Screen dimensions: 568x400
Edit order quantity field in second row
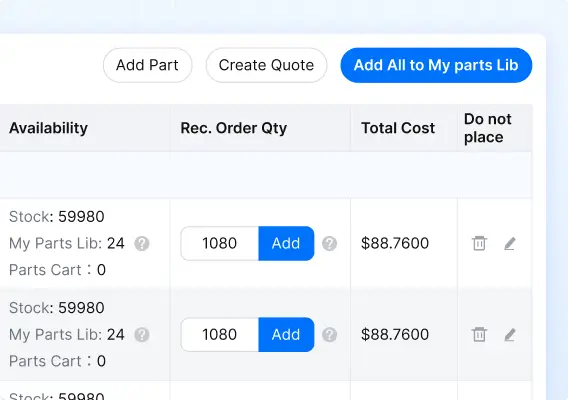[x=220, y=335]
